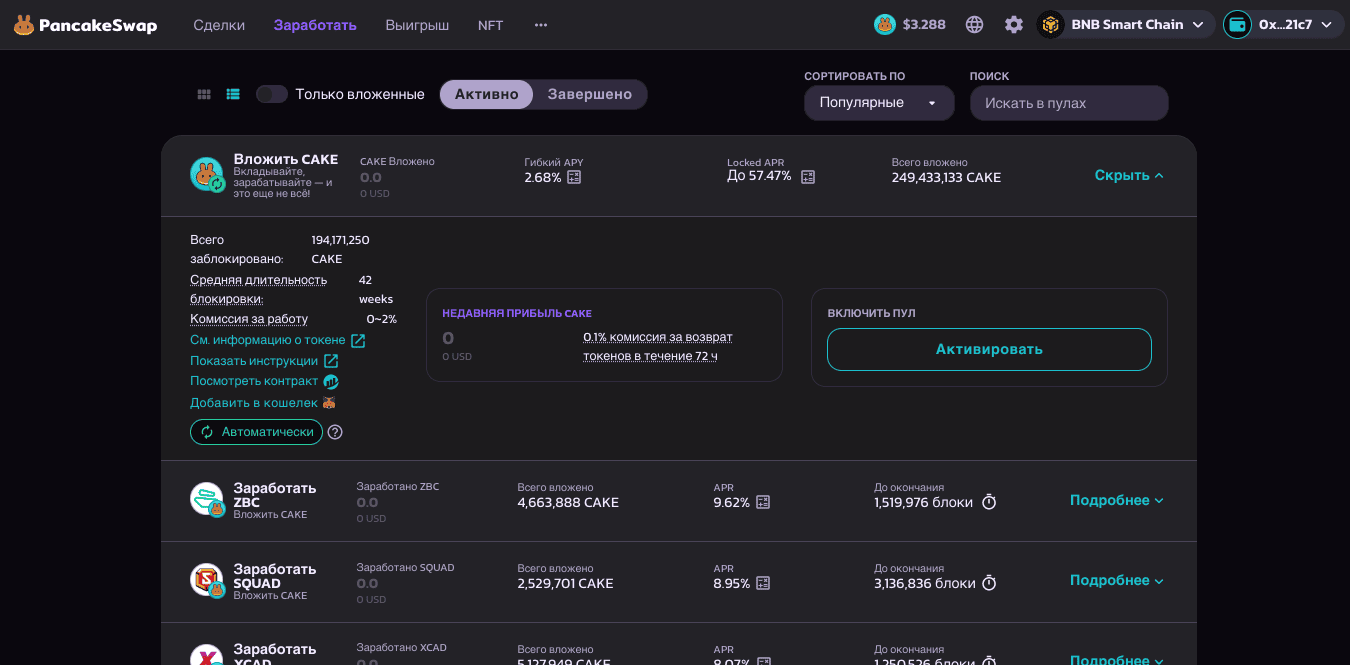This screenshot has width=1350, height=665.
Task: Click the НЕДАВНЯЯ ПРИБЫЛЬ CAKE heading
Action: [x=517, y=314]
